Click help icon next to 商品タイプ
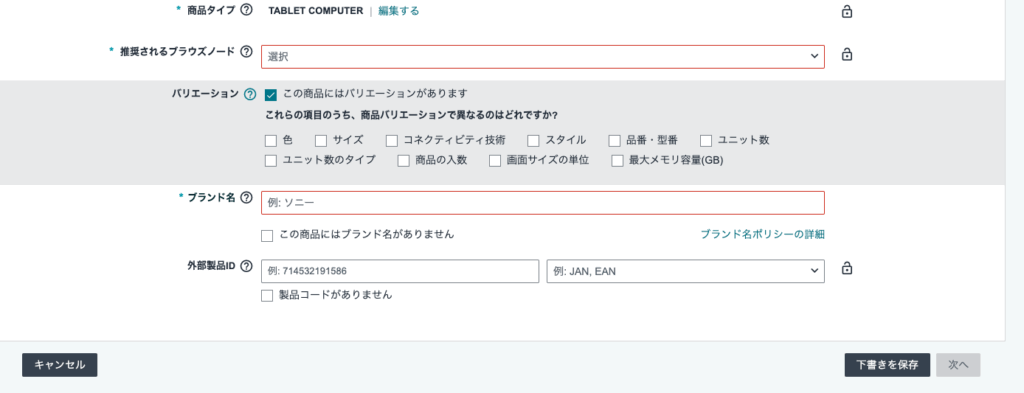This screenshot has width=1024, height=393. click(x=246, y=10)
